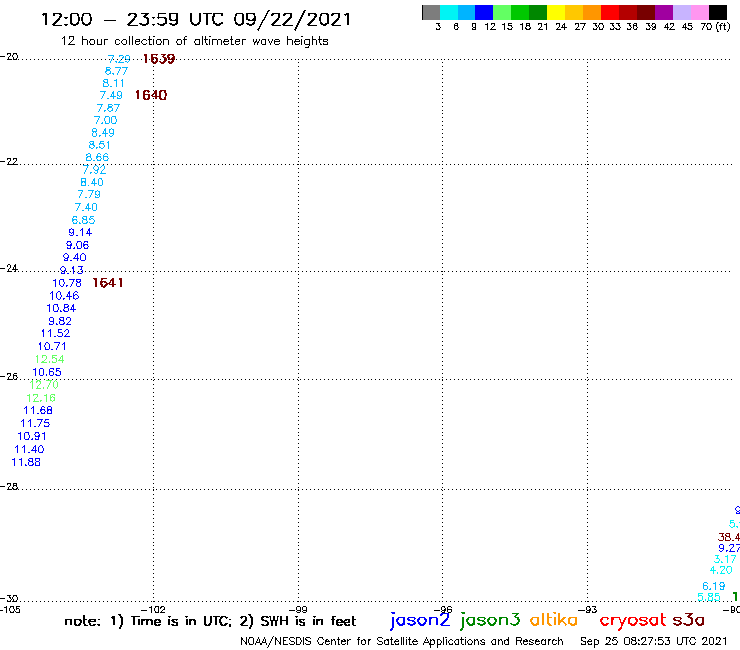Select the 1640 time marker
This screenshot has height=650, width=740.
tap(151, 95)
